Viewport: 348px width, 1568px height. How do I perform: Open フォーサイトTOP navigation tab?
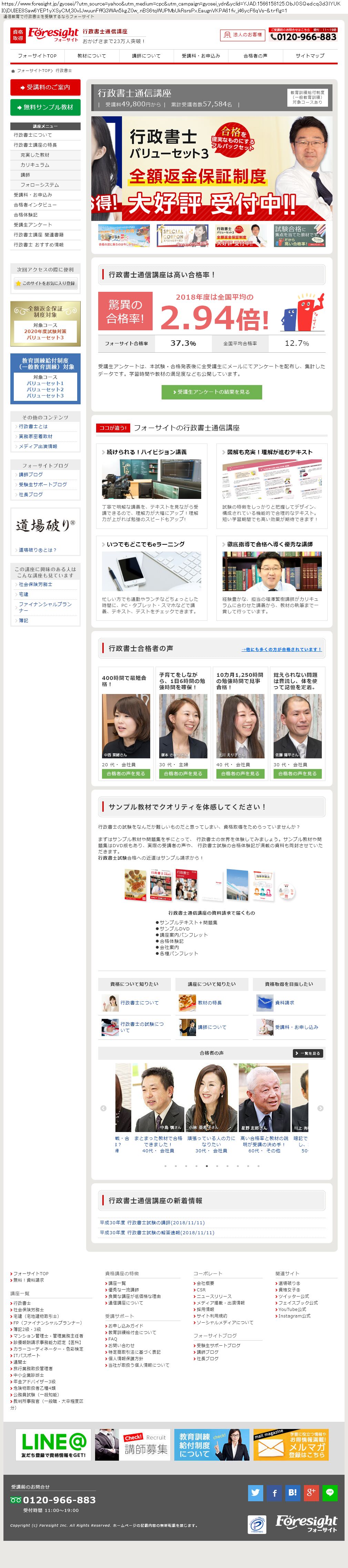[x=37, y=55]
